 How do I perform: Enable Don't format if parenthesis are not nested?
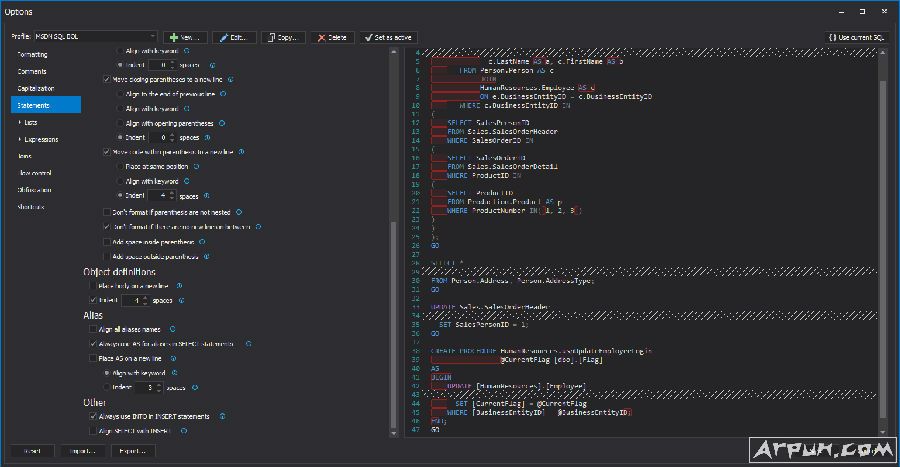[x=107, y=212]
